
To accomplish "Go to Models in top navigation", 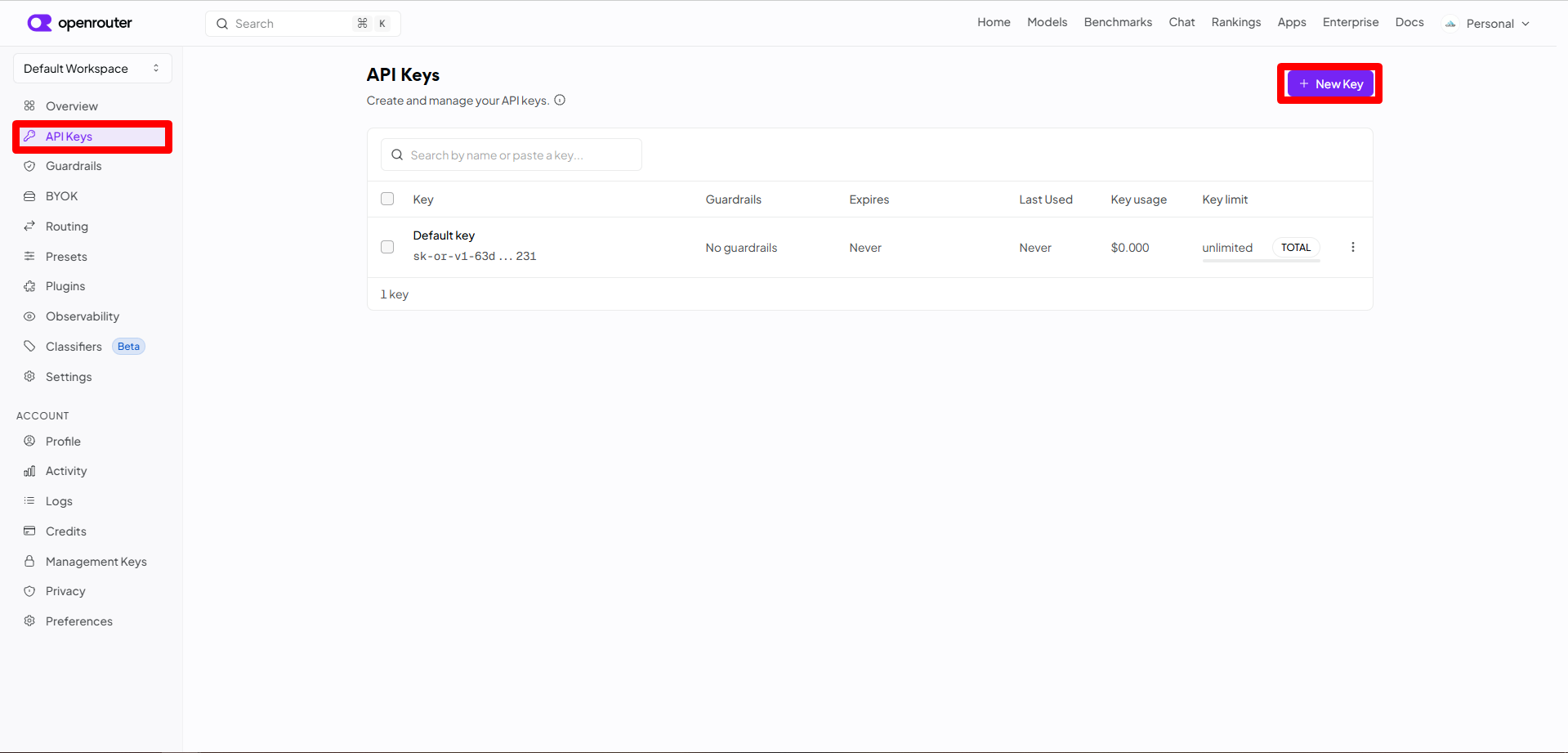I will pyautogui.click(x=1047, y=22).
